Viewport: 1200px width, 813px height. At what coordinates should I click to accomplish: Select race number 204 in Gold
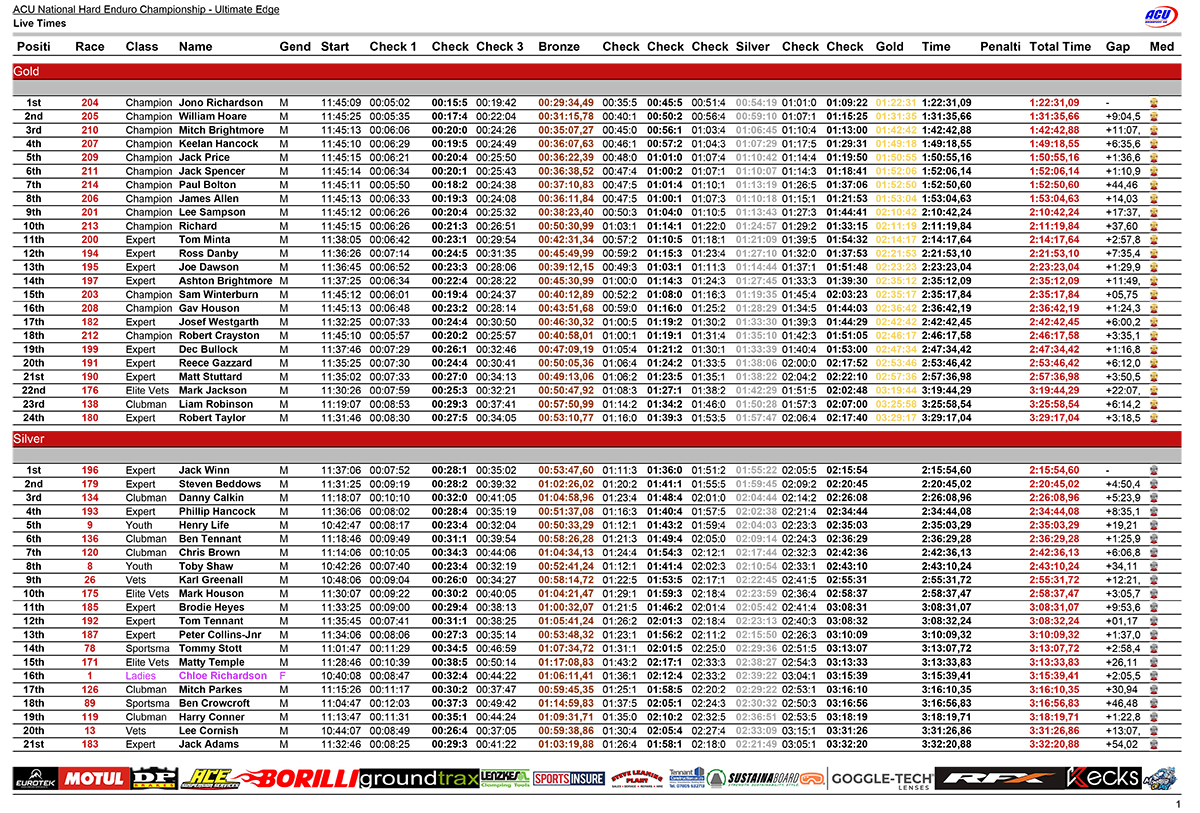[x=90, y=103]
